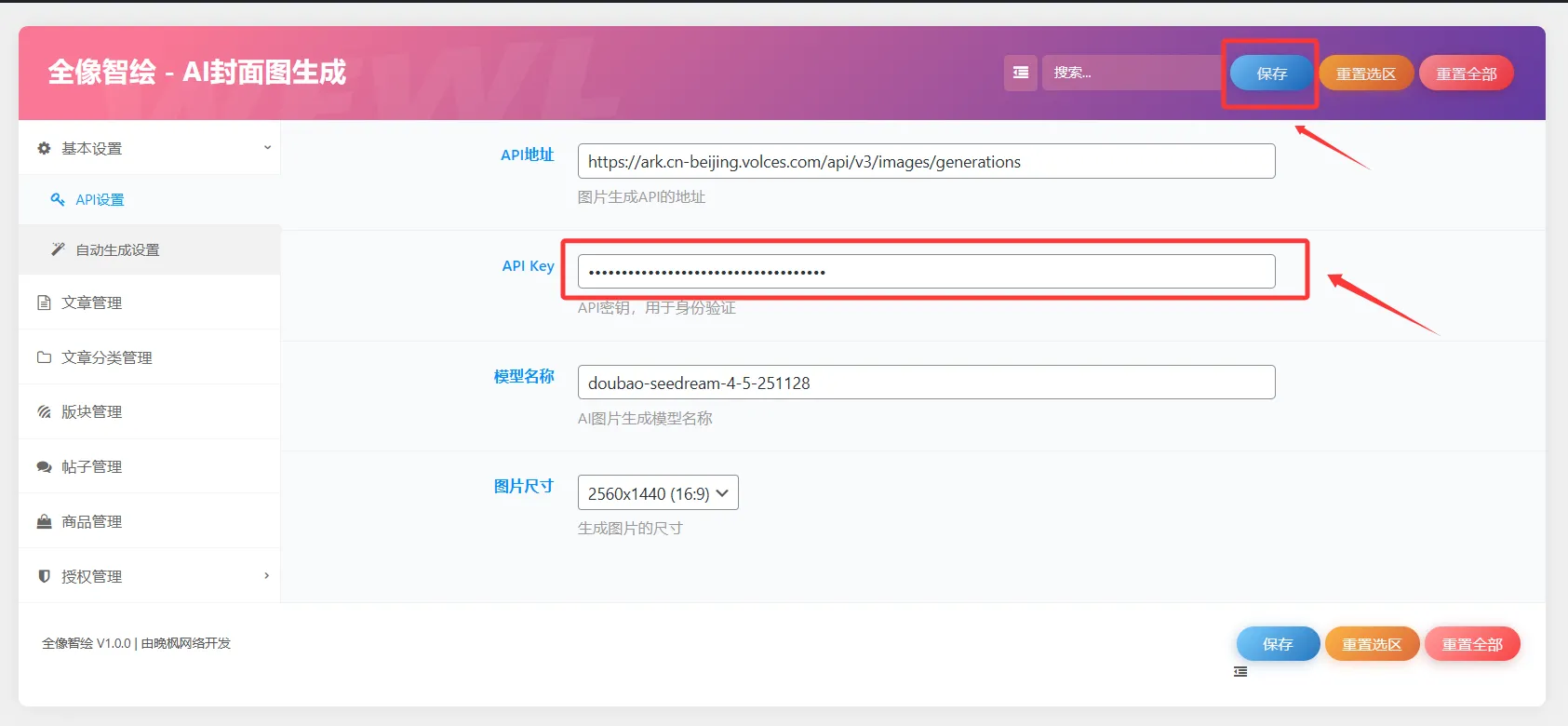The height and width of the screenshot is (726, 1568).
Task: Click the bottom 重置全部 button
Action: pyautogui.click(x=1472, y=644)
